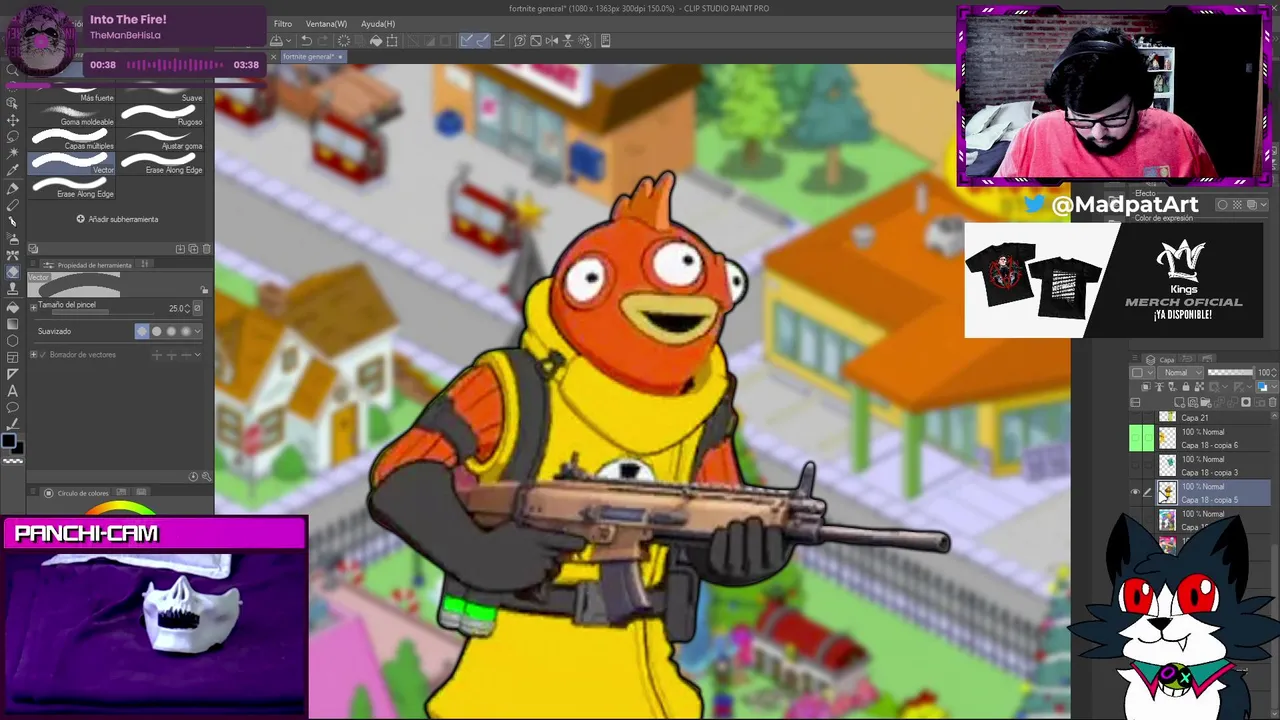
Task: Select the Rugoso sub tool
Action: [x=161, y=116]
